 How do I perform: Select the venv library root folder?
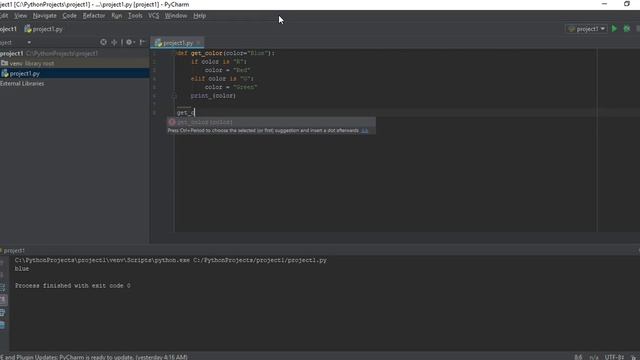click(x=74, y=63)
